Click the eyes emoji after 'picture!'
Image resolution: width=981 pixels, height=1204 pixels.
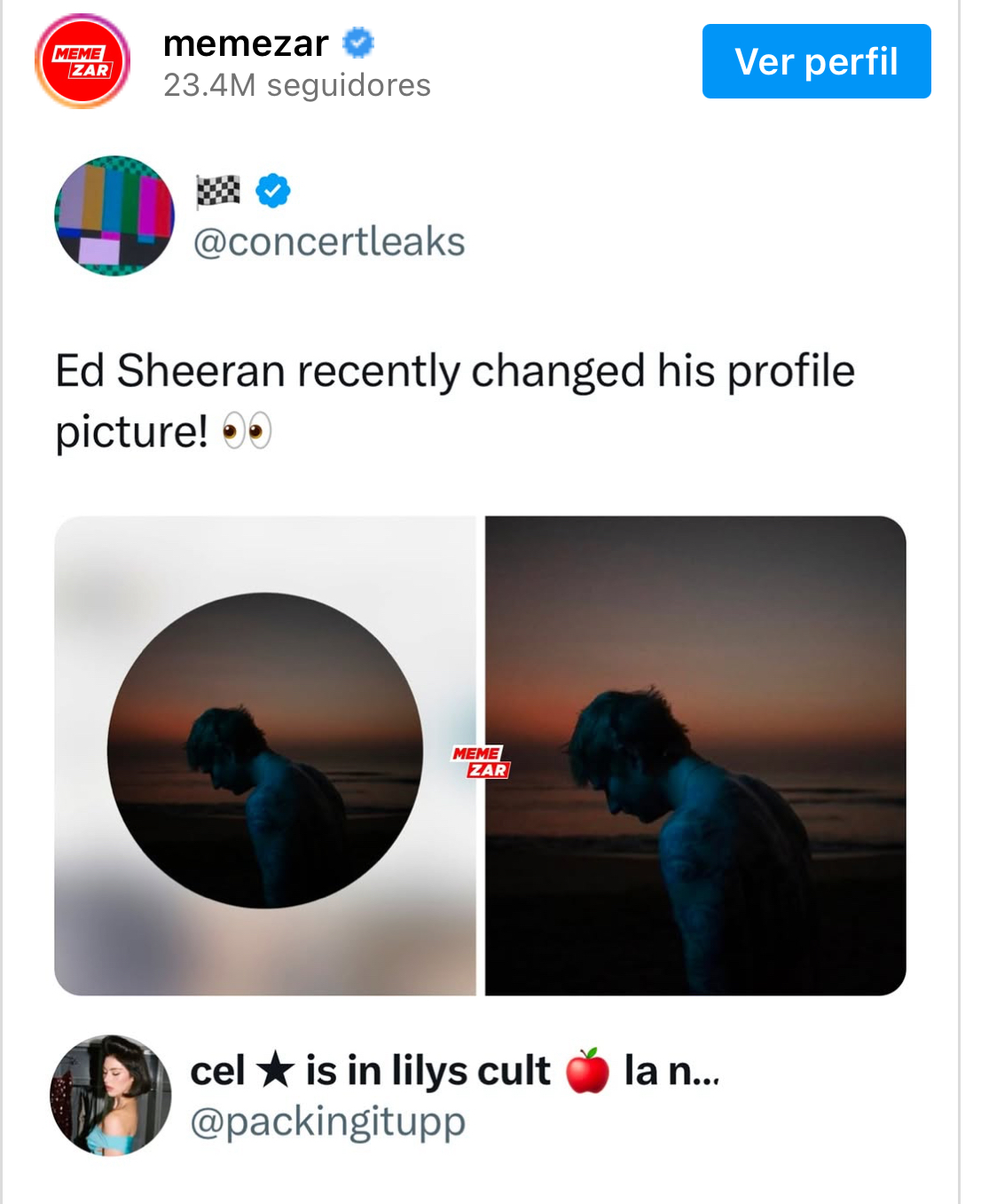pos(247,431)
